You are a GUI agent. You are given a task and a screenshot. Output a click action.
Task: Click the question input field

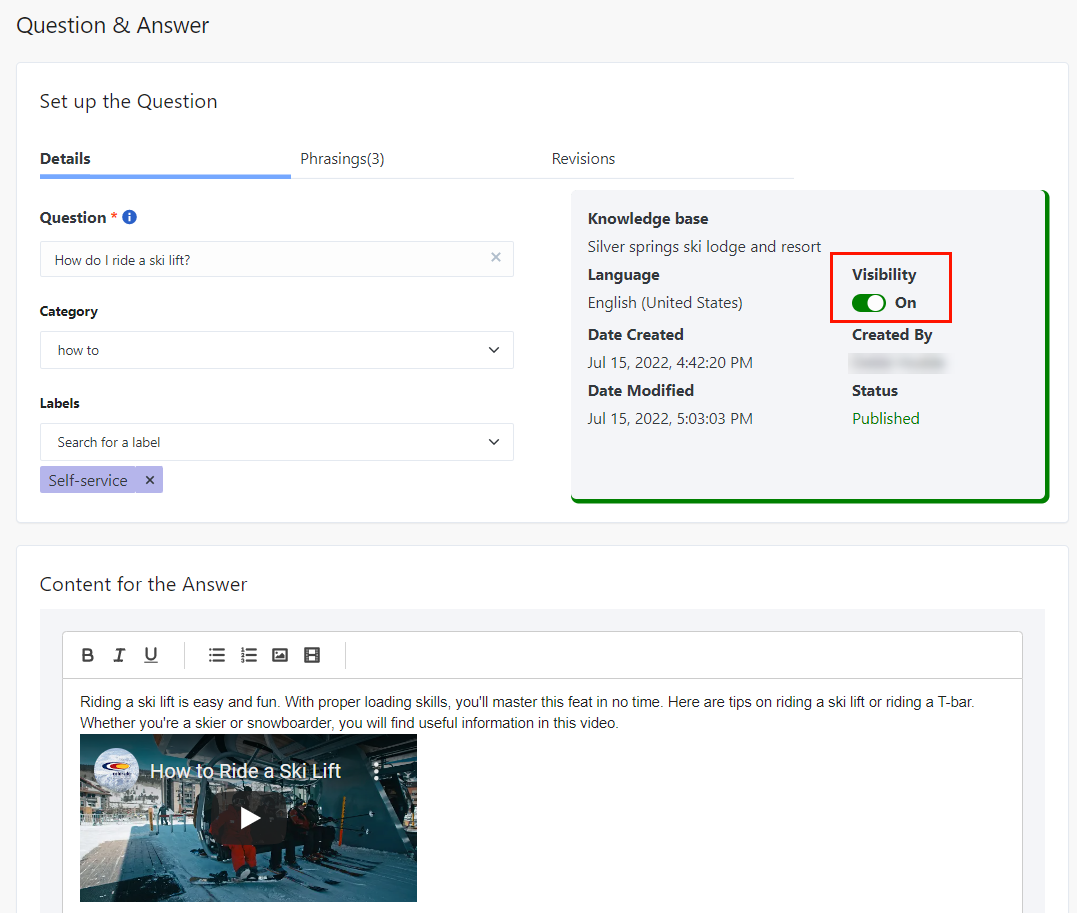(x=277, y=259)
